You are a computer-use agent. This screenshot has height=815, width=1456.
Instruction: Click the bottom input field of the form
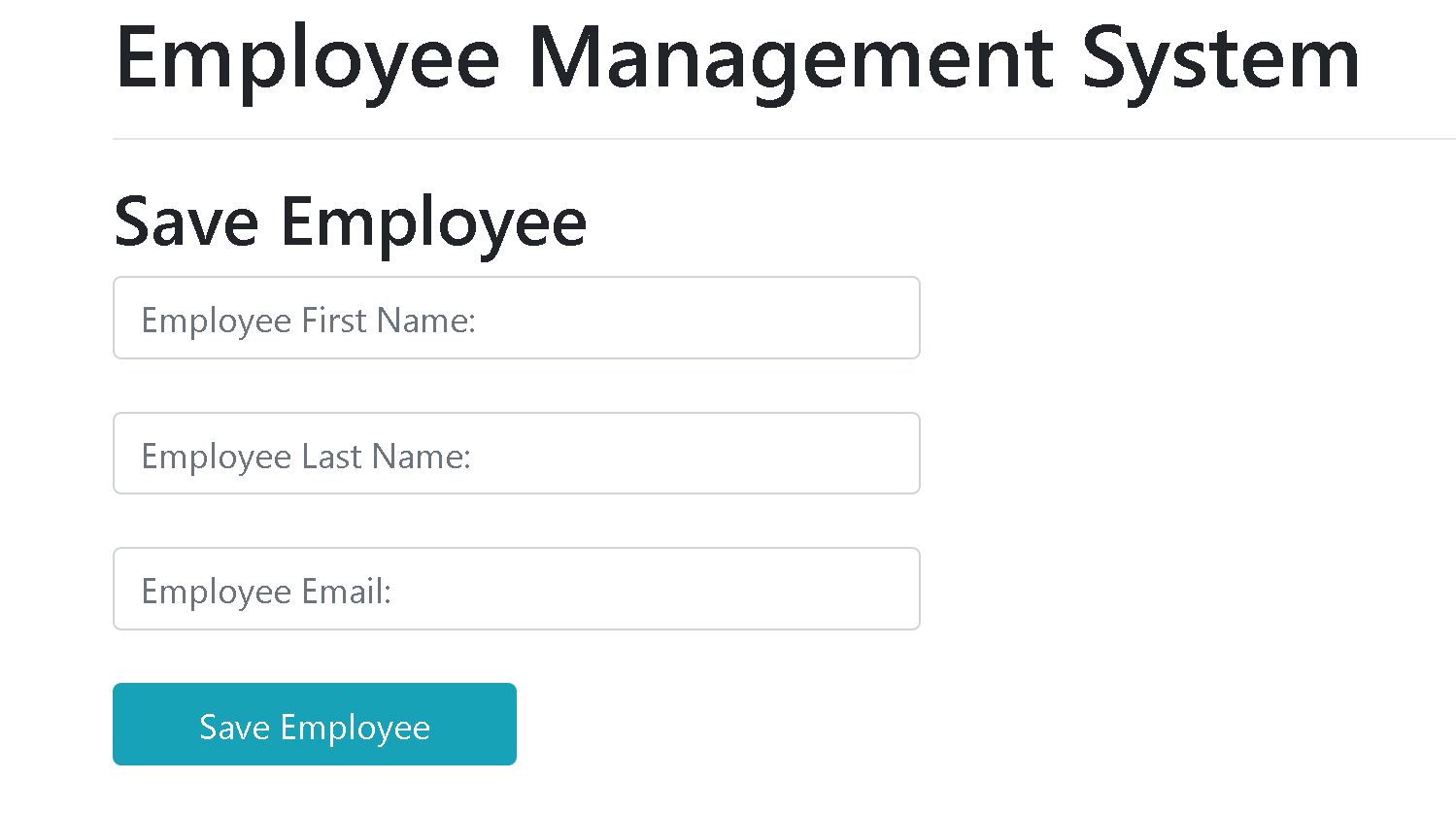pyautogui.click(x=515, y=589)
